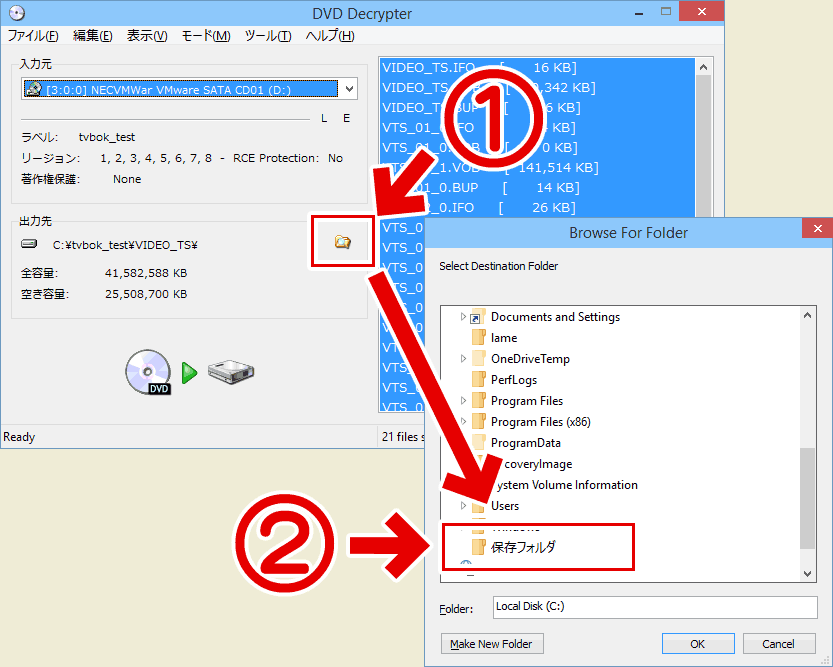833x667 pixels.
Task: Select the Users folder label
Action: [505, 506]
